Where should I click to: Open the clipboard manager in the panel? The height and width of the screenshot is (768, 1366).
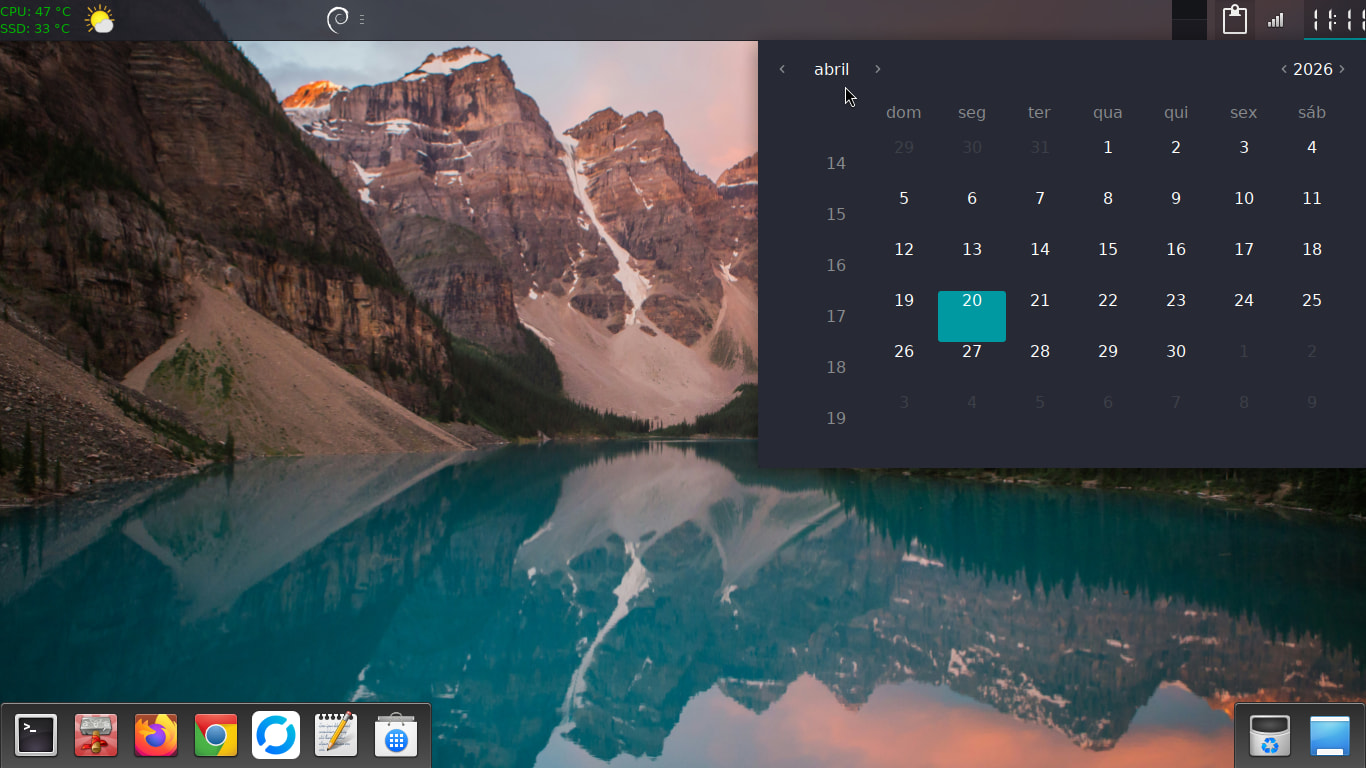[1235, 20]
